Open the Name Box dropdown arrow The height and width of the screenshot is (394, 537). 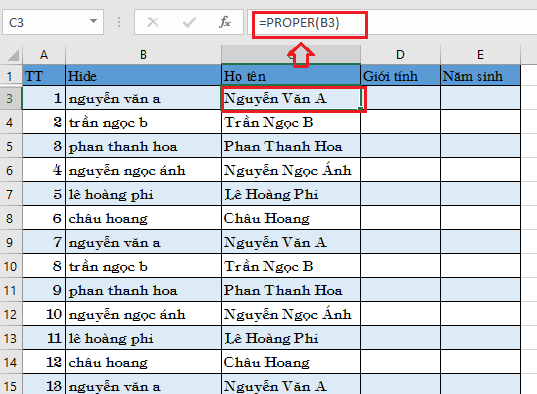point(93,22)
